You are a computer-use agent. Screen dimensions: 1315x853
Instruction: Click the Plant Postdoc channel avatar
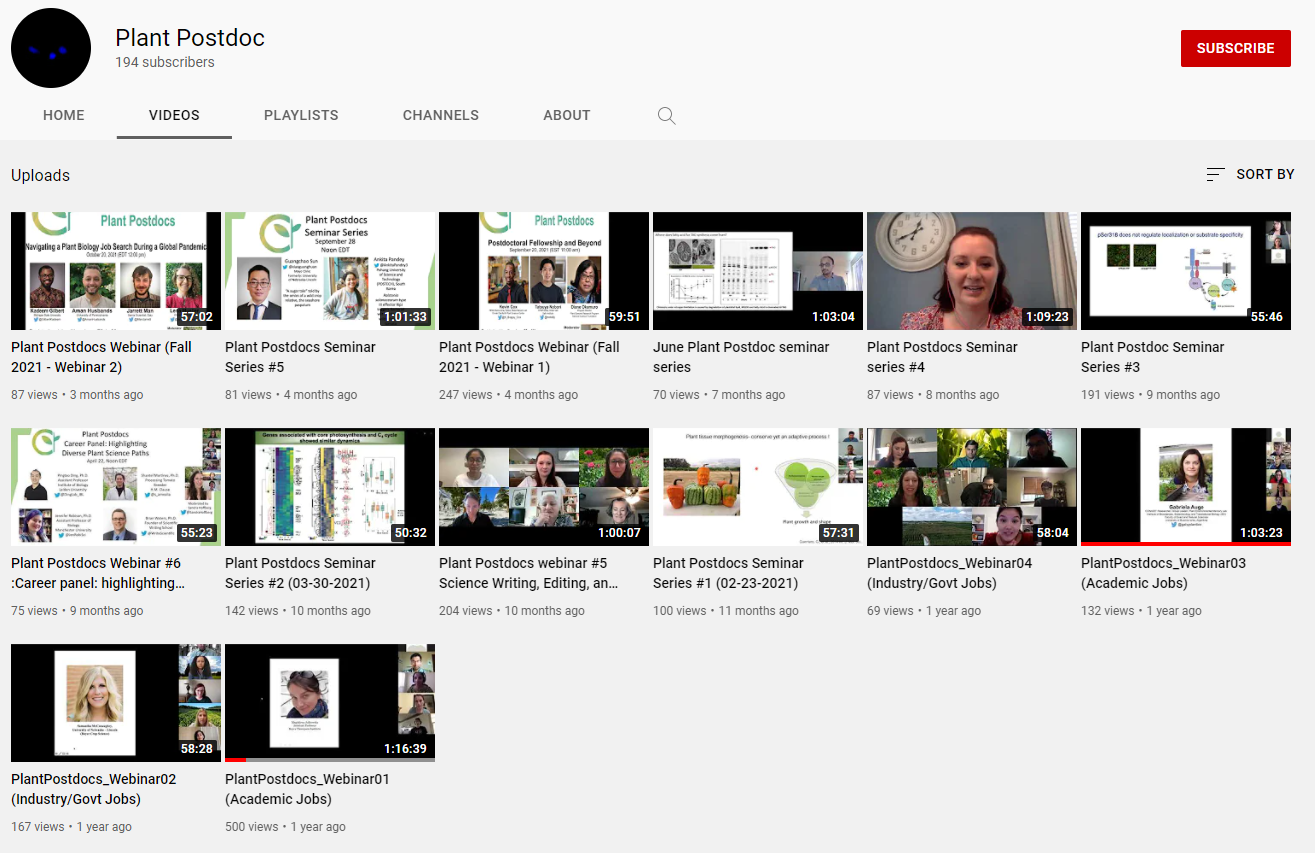pos(51,48)
